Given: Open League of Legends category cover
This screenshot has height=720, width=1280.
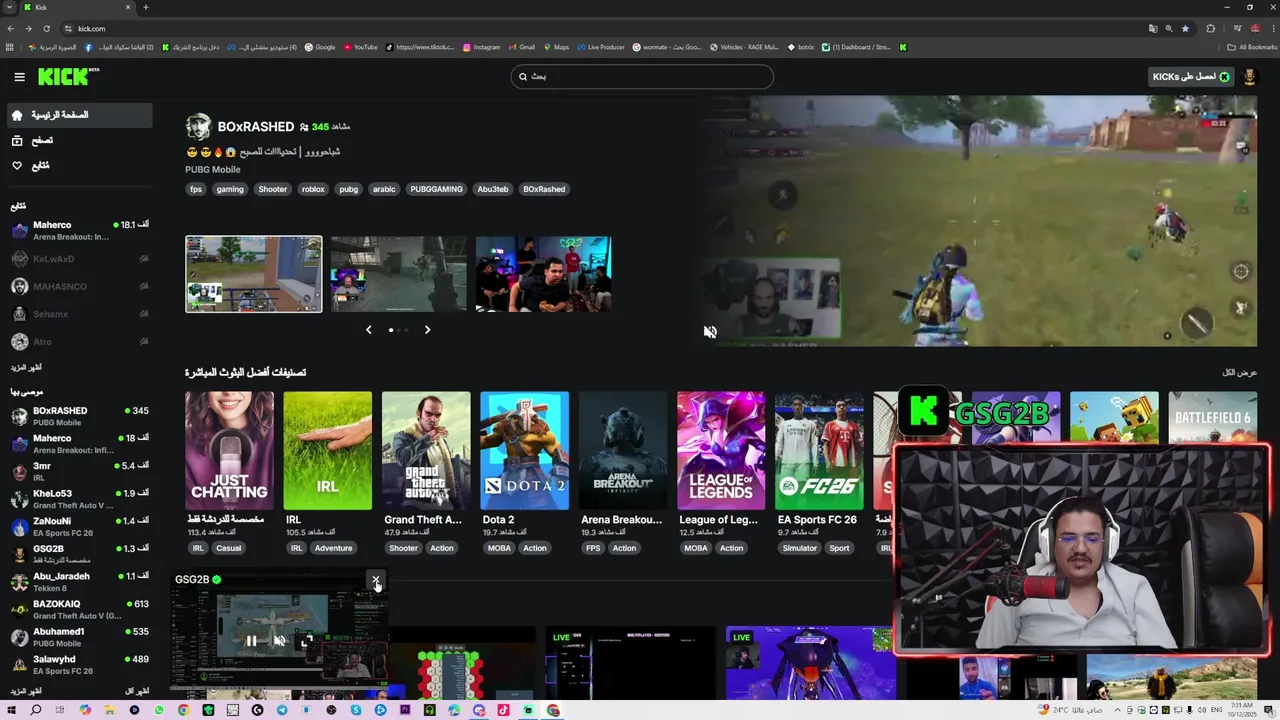Looking at the screenshot, I should point(721,450).
